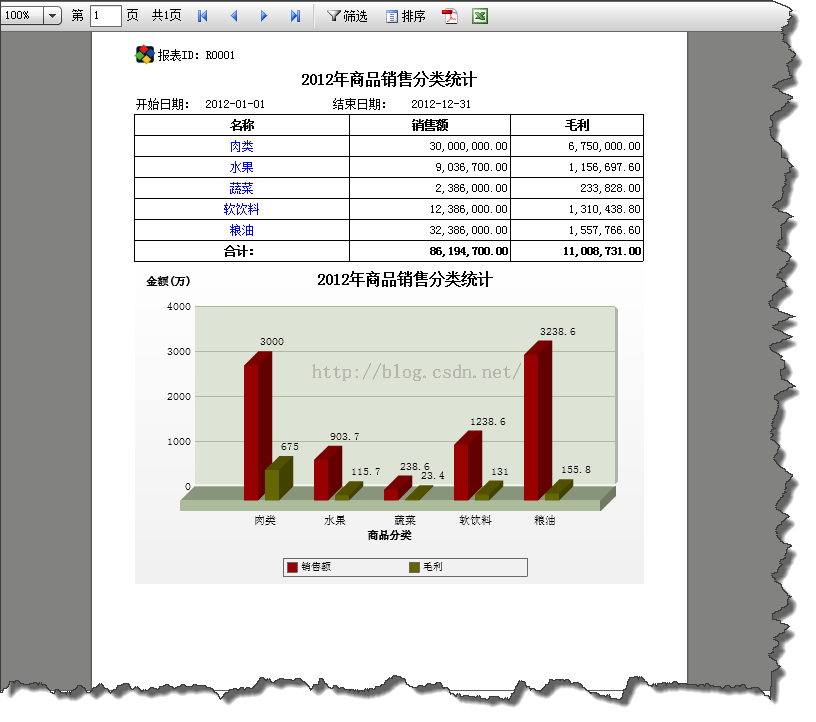Open the 筛选 filter tool

(347, 16)
